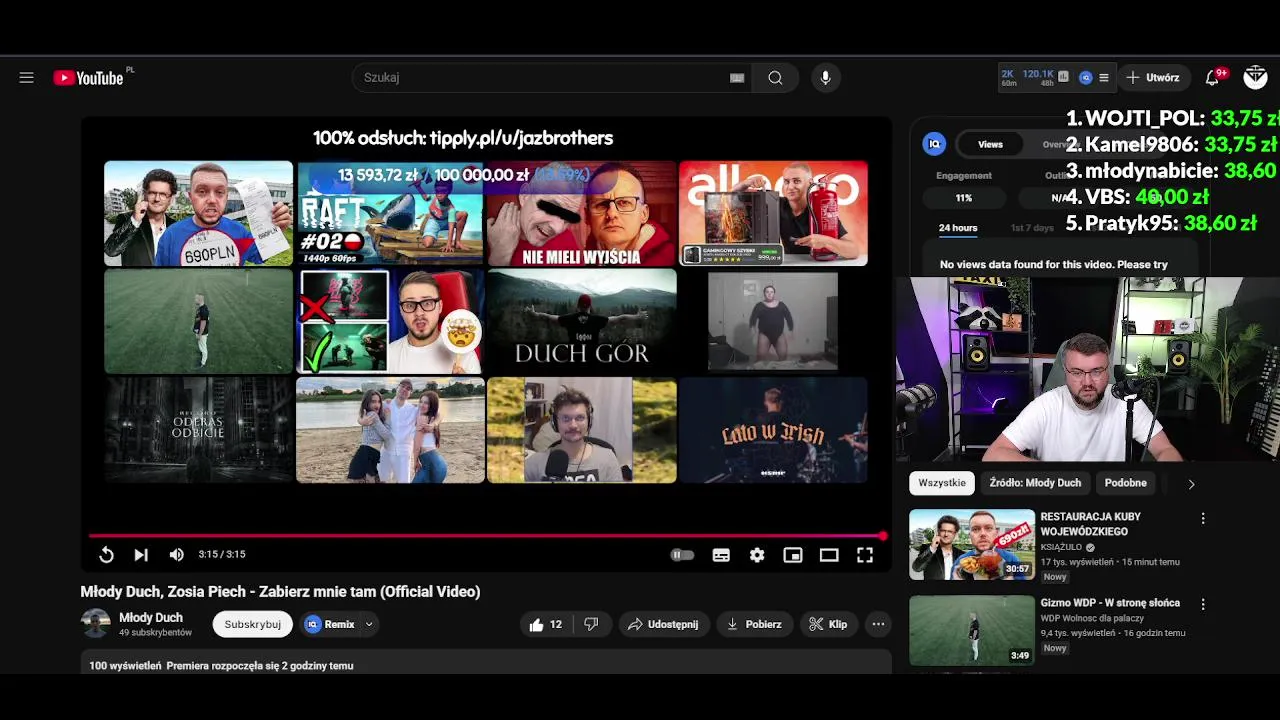This screenshot has height=720, width=1280.
Task: Select the Views tab in vidIQ panel
Action: tap(990, 144)
